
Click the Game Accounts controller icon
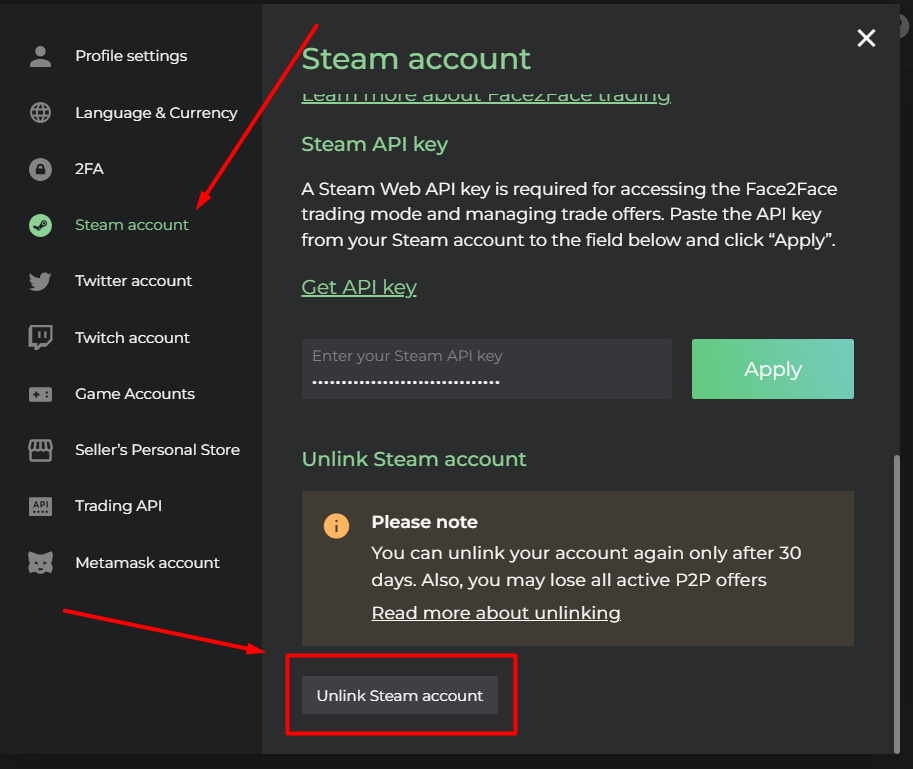click(x=40, y=394)
